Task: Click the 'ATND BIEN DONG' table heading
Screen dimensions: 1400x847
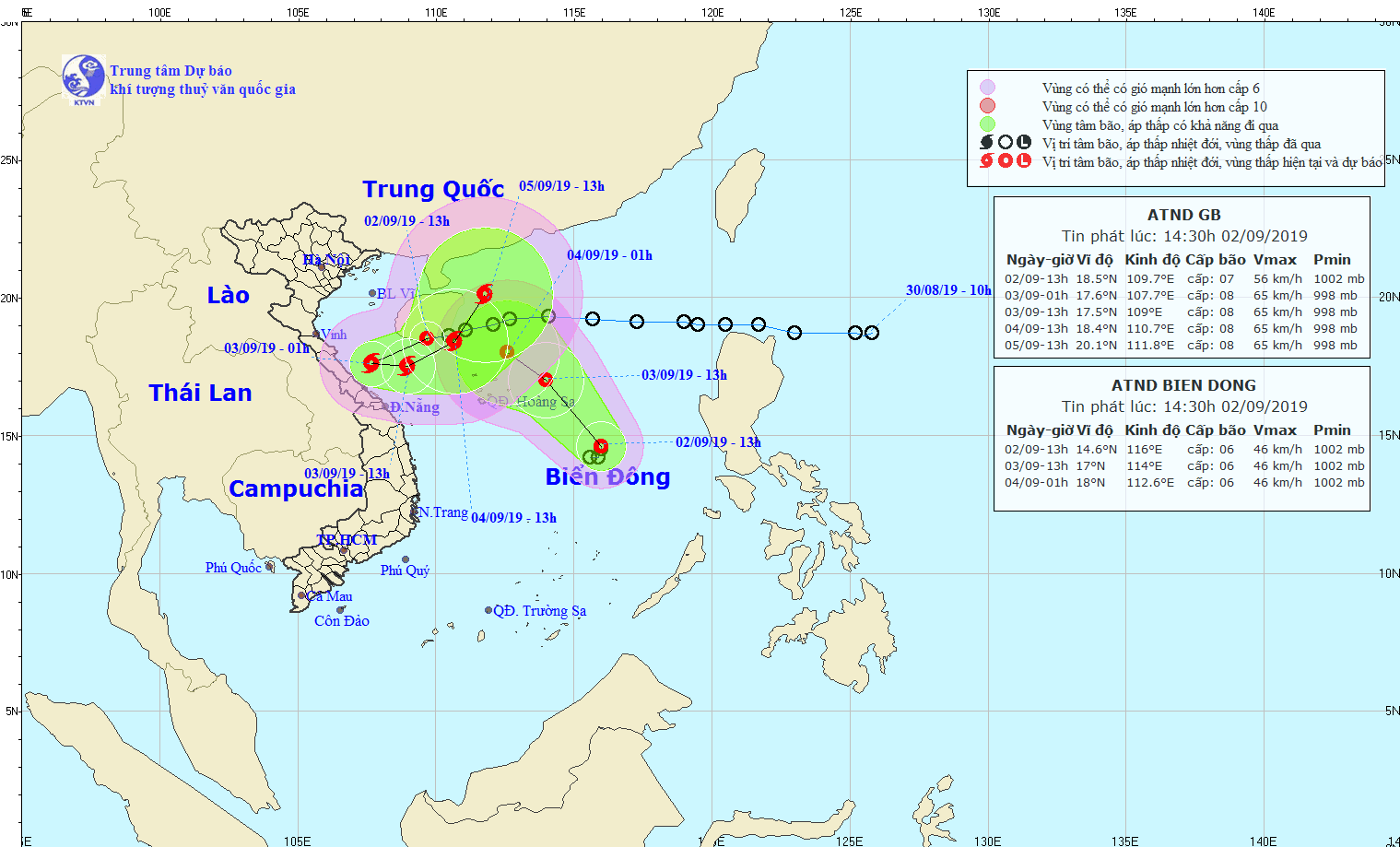Action: (x=1183, y=385)
